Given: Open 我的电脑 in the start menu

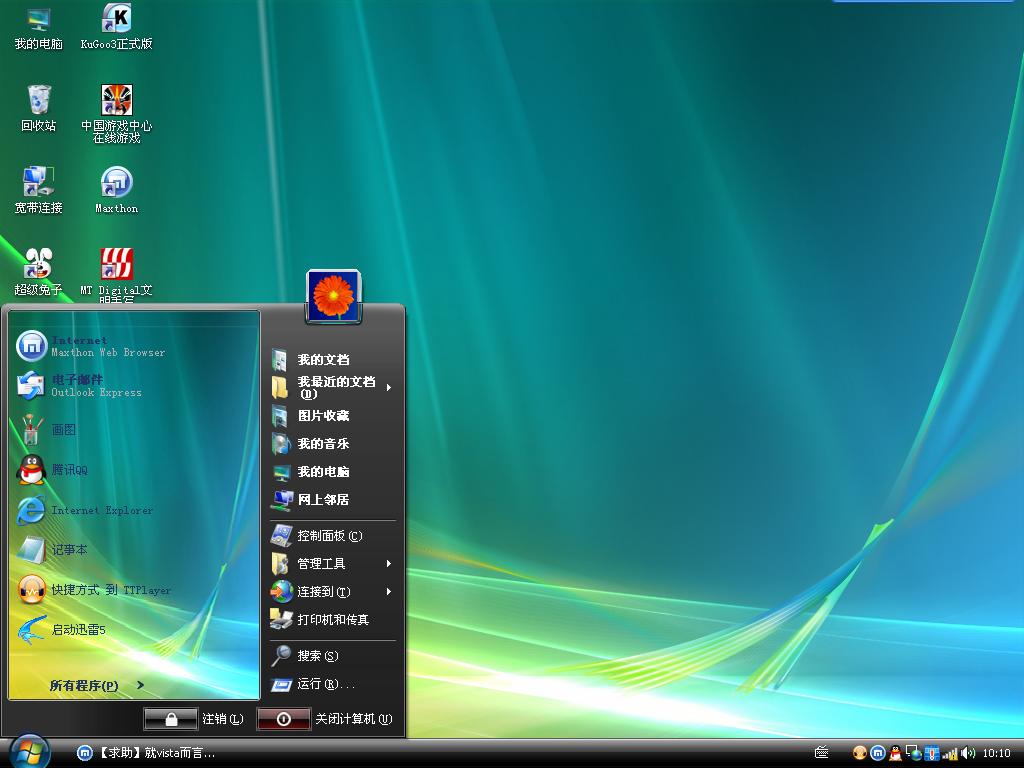Looking at the screenshot, I should pyautogui.click(x=332, y=472).
